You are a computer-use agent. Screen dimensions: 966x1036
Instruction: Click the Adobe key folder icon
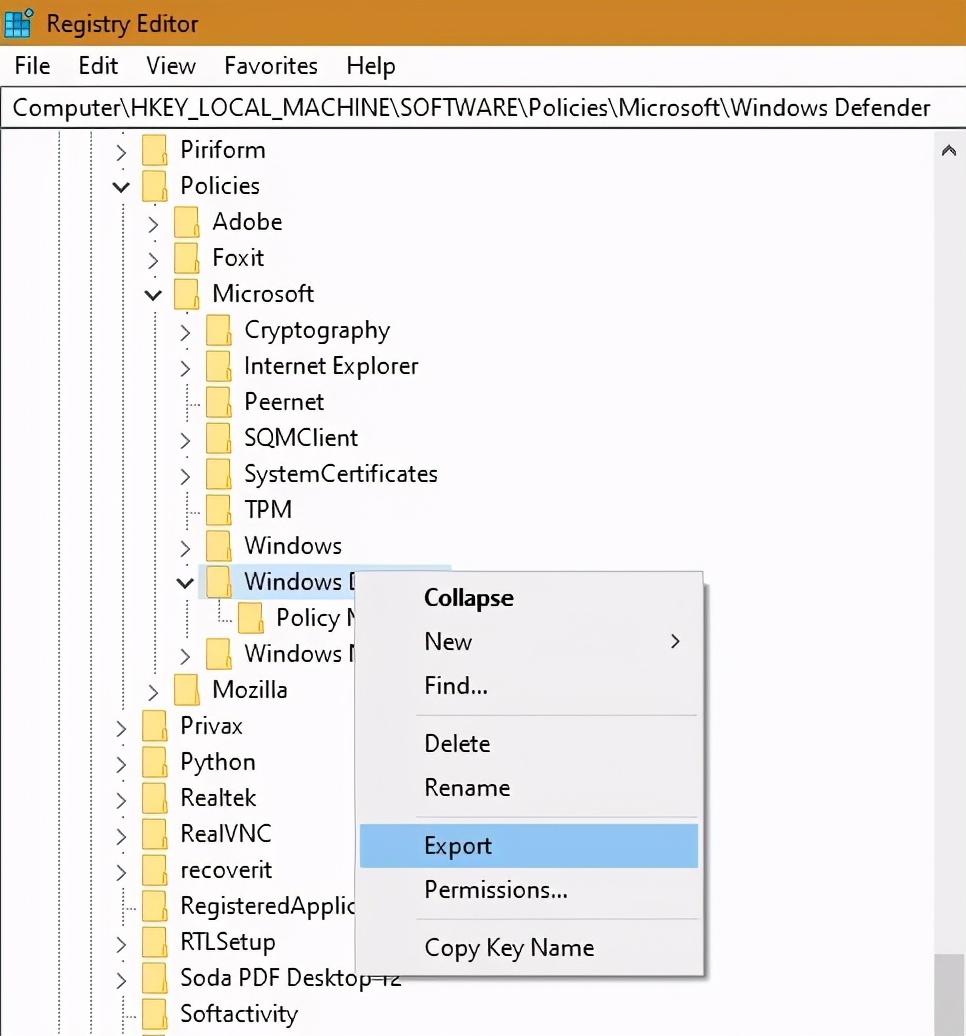186,221
